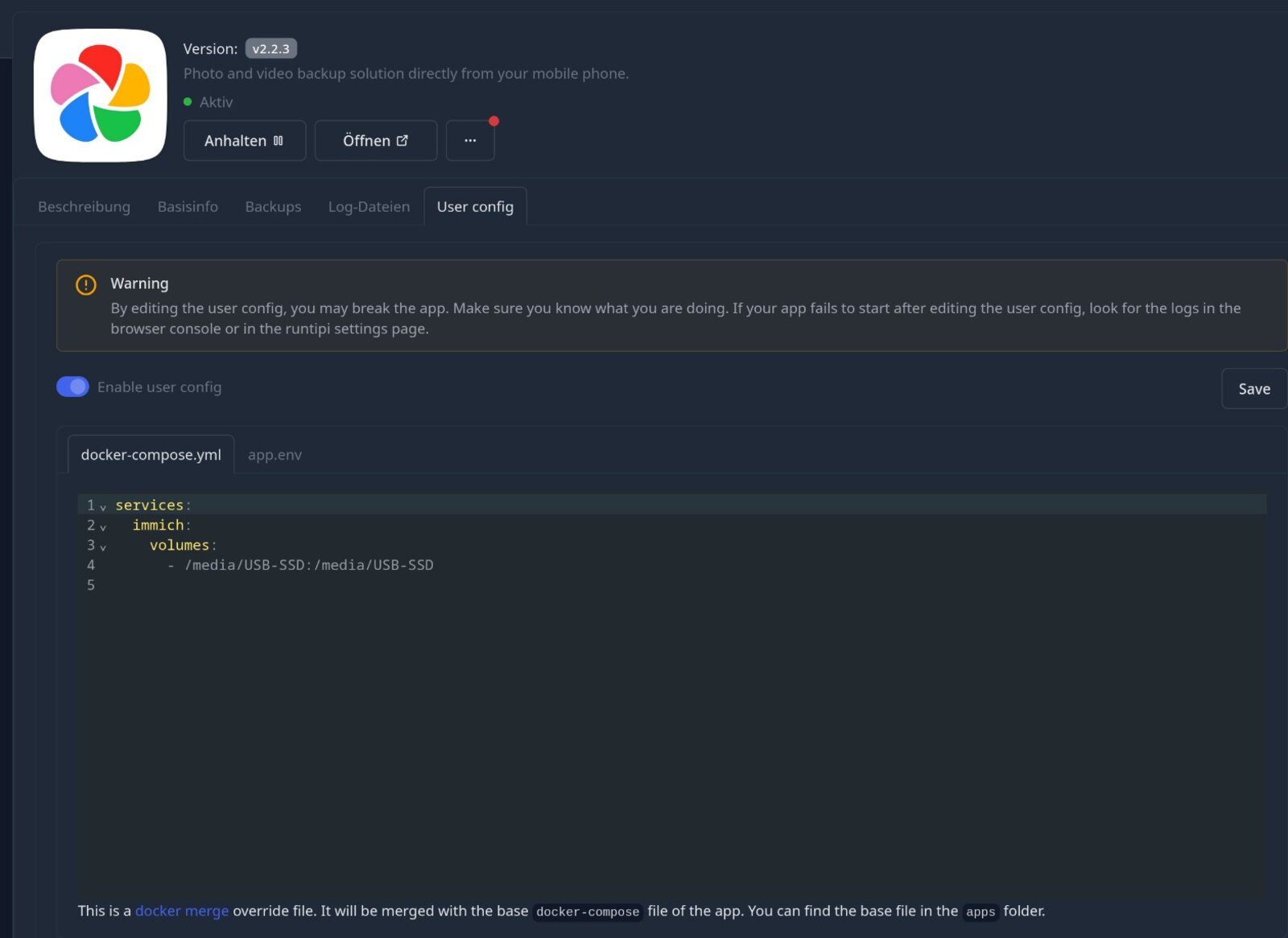Click the pause icon on Anhalten button
1288x938 pixels.
click(x=279, y=141)
